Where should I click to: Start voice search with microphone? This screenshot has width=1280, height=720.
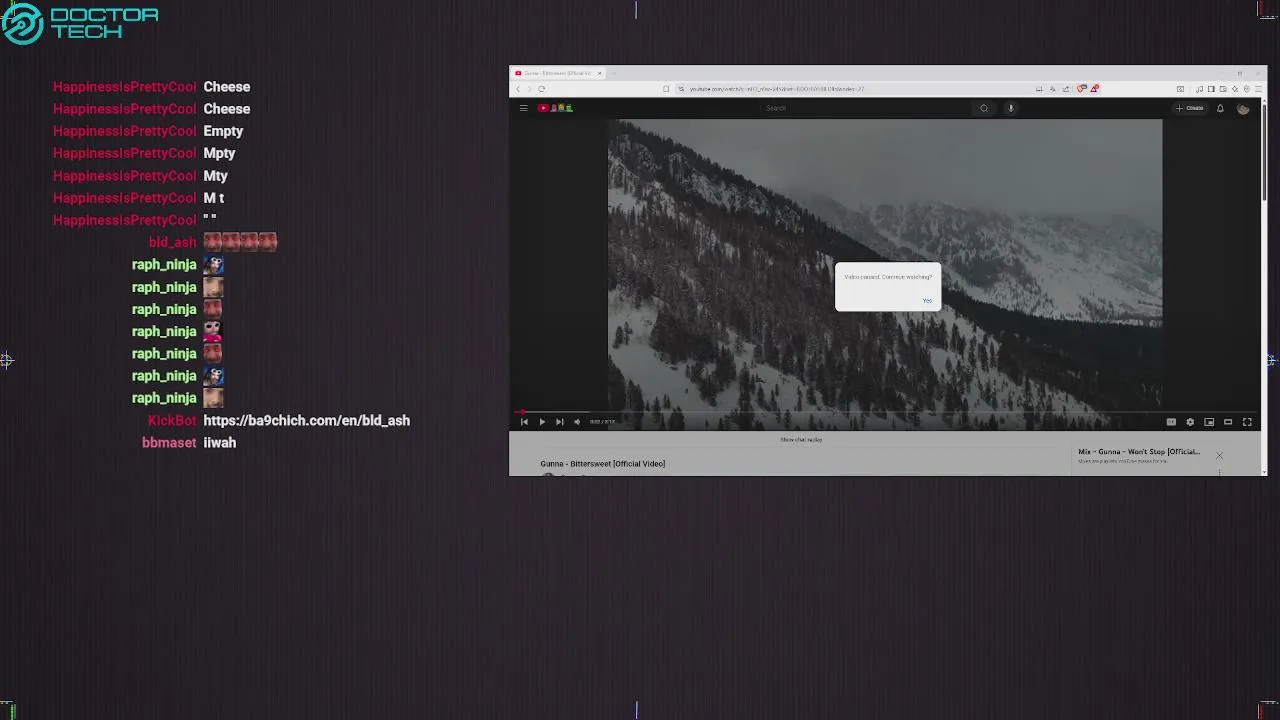pyautogui.click(x=1011, y=108)
